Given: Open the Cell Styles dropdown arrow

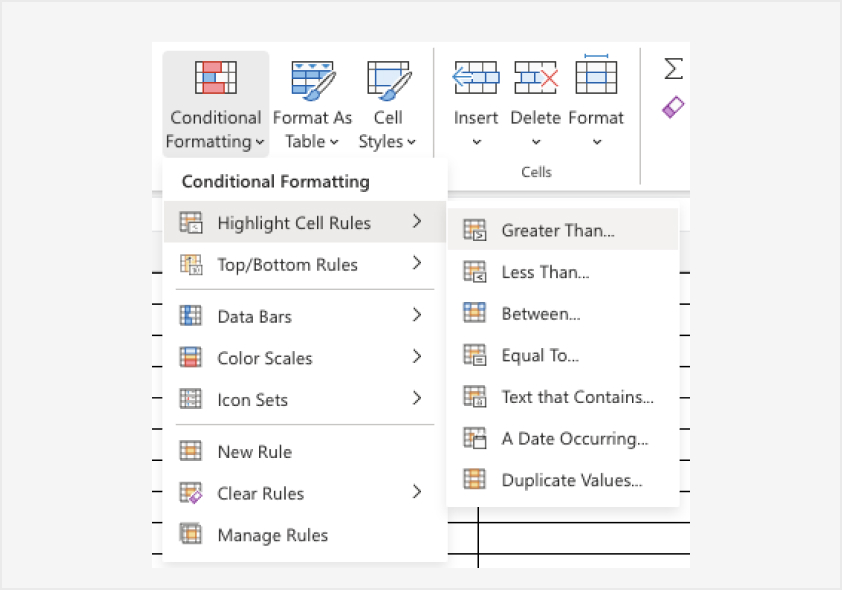Looking at the screenshot, I should [x=411, y=142].
